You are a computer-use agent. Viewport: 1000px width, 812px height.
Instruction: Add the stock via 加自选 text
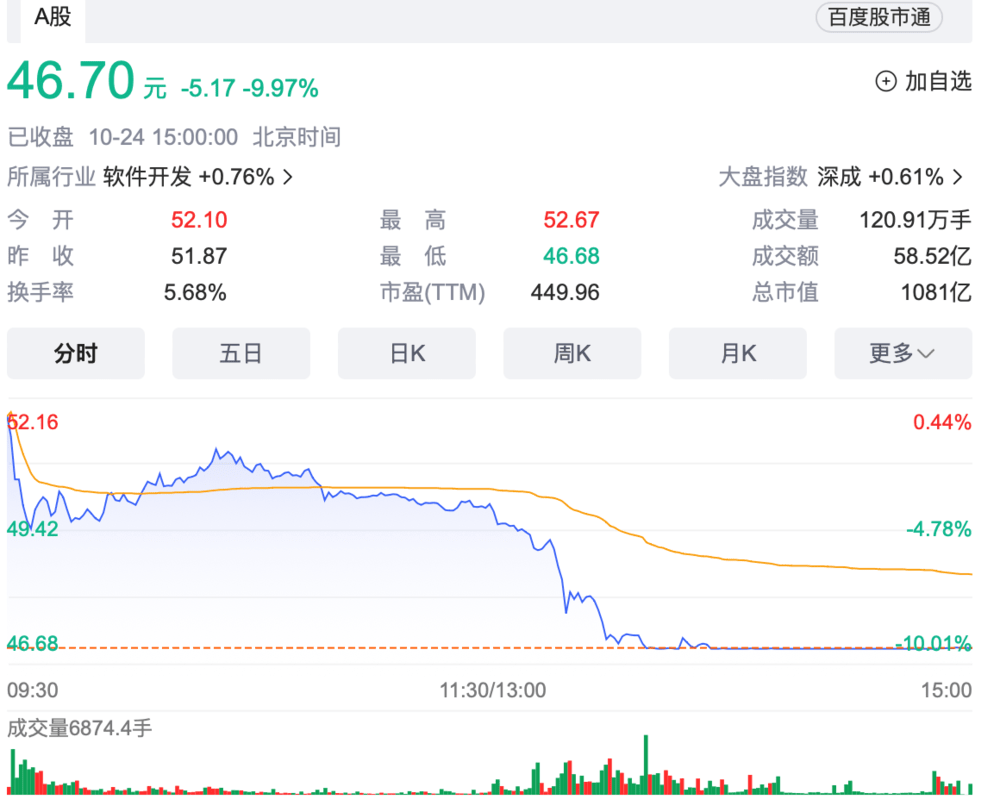point(938,82)
